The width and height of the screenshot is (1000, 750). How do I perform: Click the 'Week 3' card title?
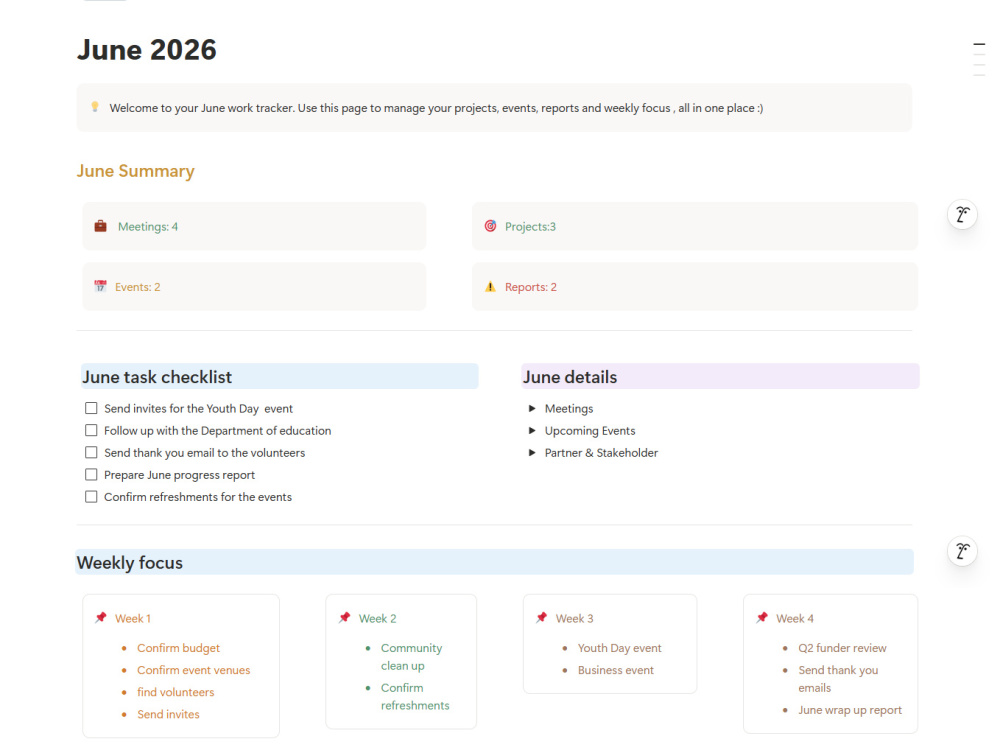(574, 619)
